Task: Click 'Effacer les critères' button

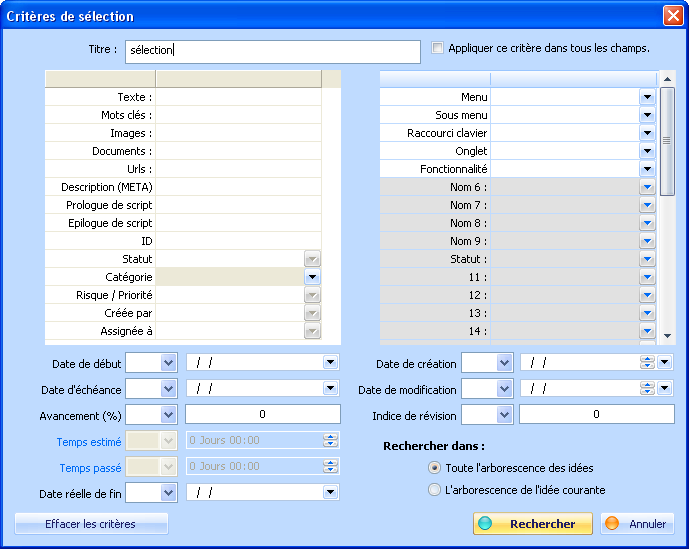Action: point(91,524)
